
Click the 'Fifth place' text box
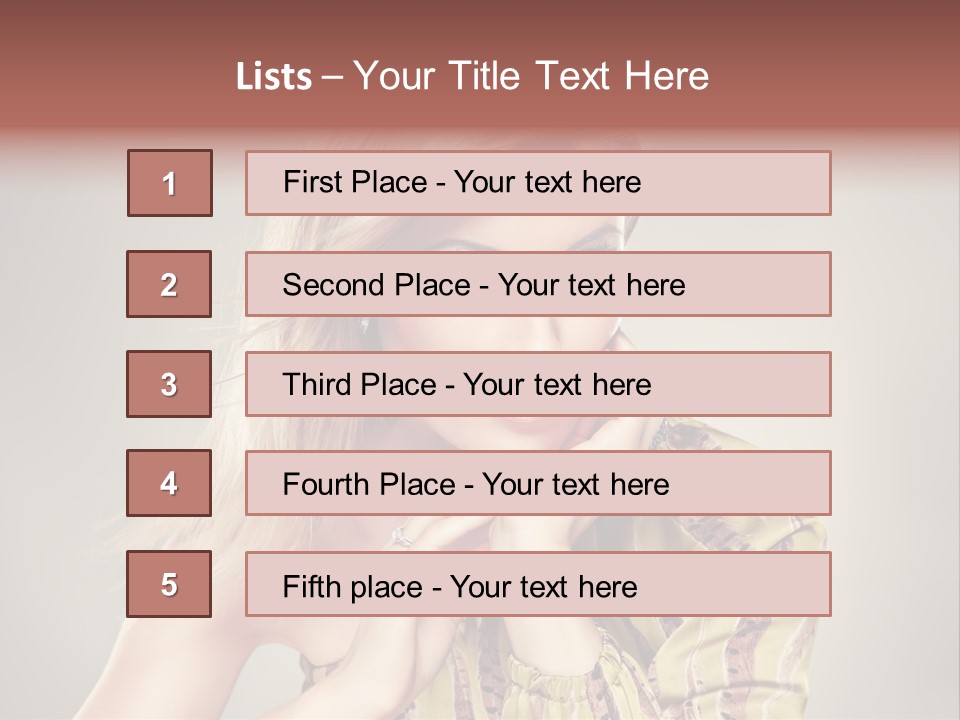pyautogui.click(x=538, y=584)
